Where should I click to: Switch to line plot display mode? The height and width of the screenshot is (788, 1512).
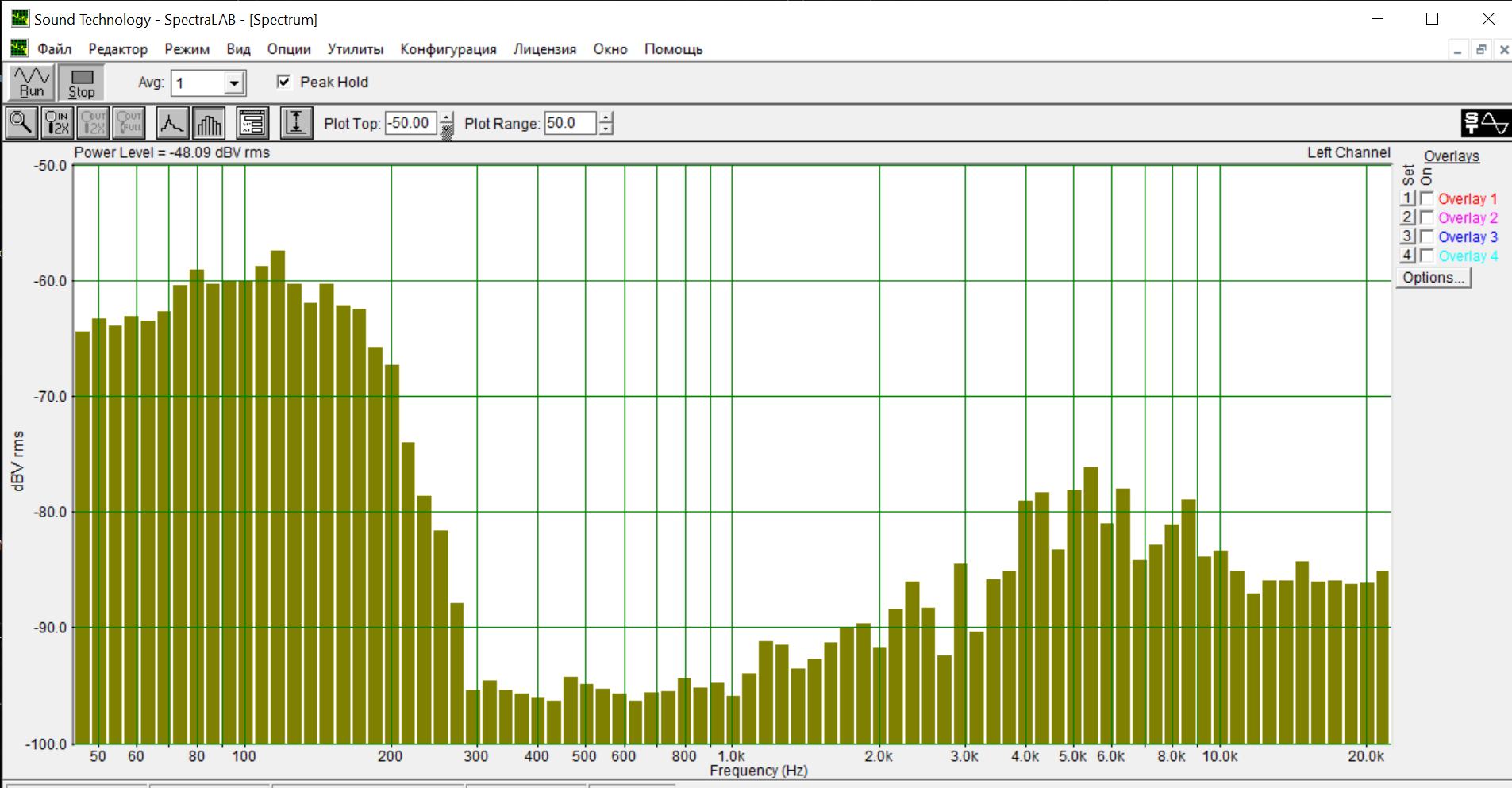tap(172, 123)
